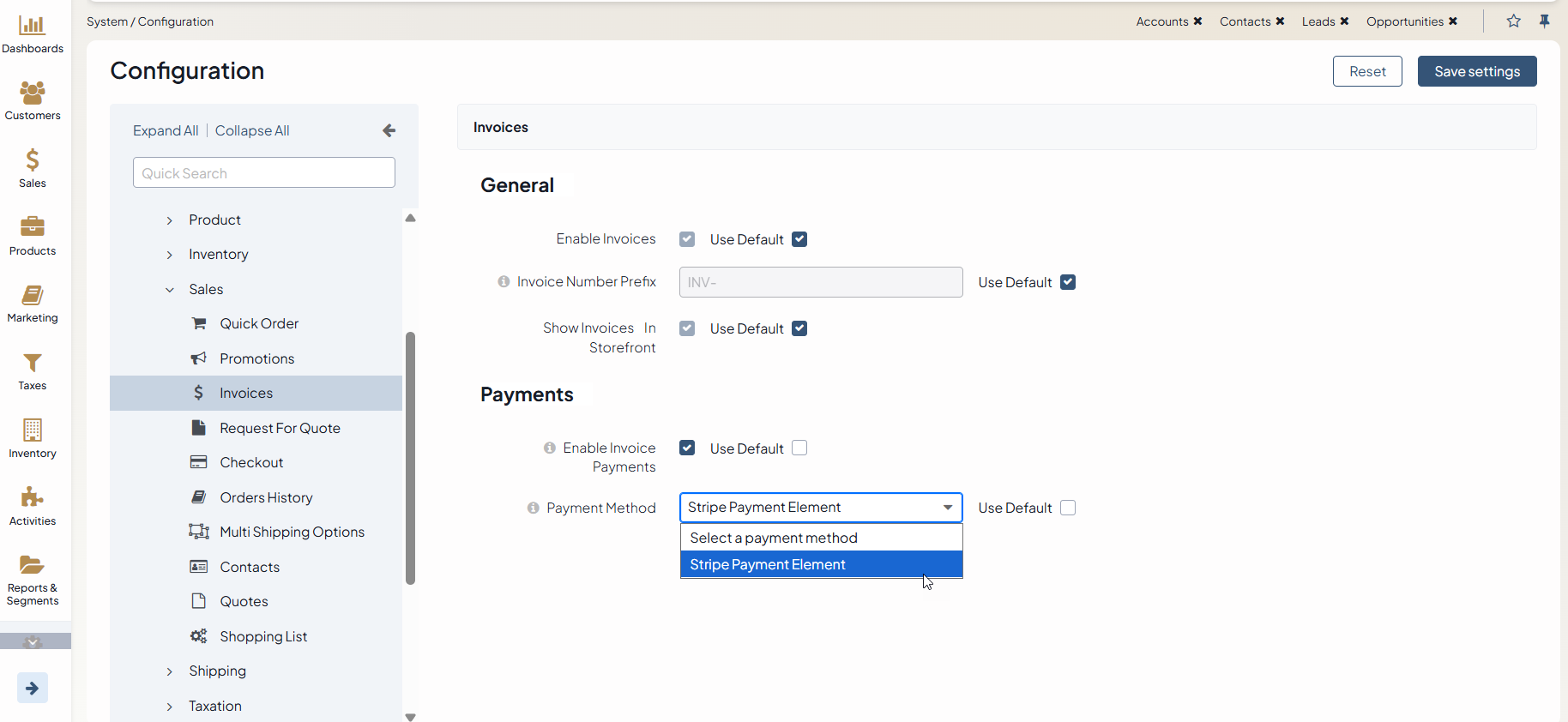Open Invoices in the configuration tree
Image resolution: width=1568 pixels, height=722 pixels.
pos(256,393)
